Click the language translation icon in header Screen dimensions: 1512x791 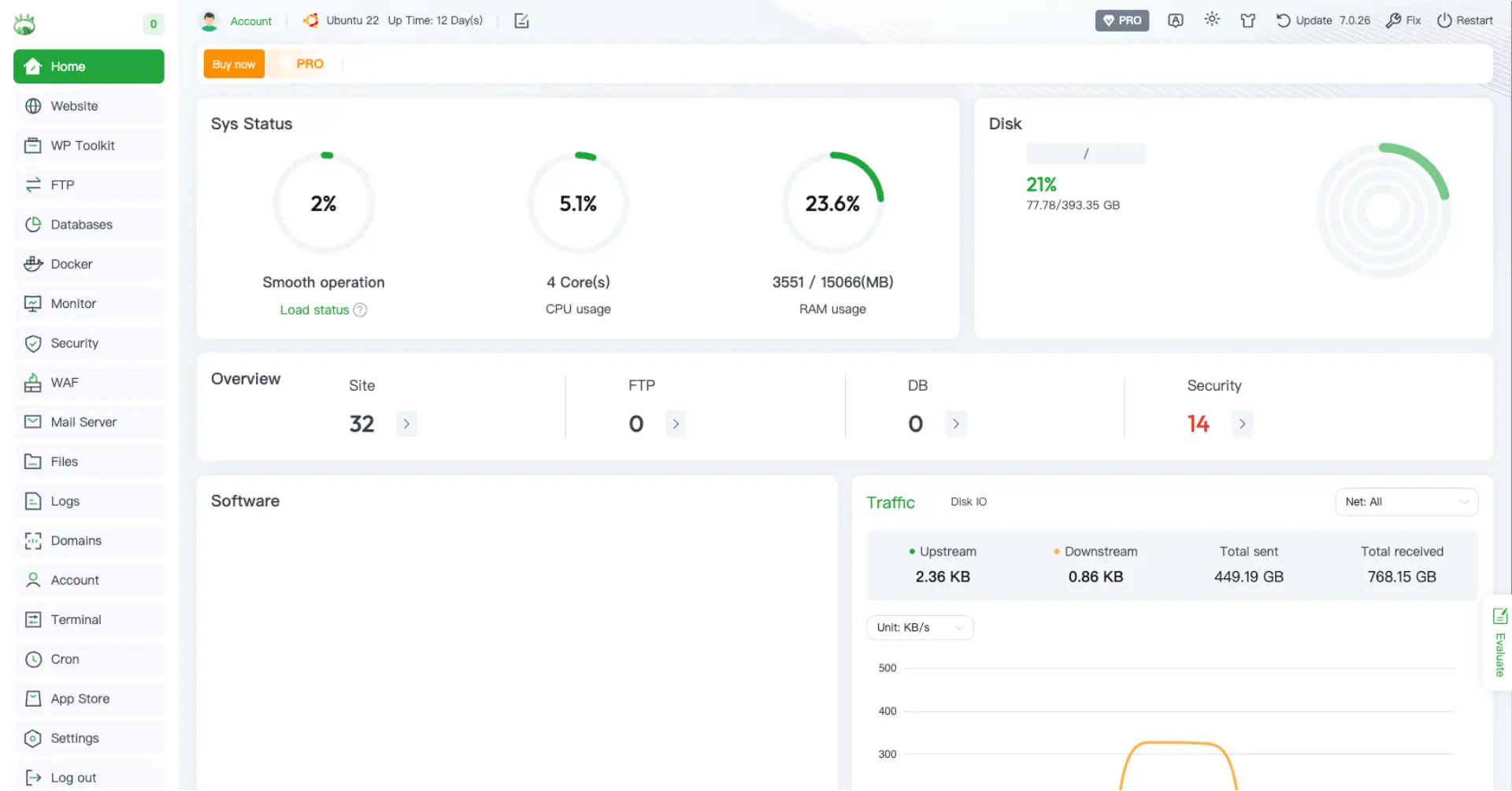click(1175, 20)
